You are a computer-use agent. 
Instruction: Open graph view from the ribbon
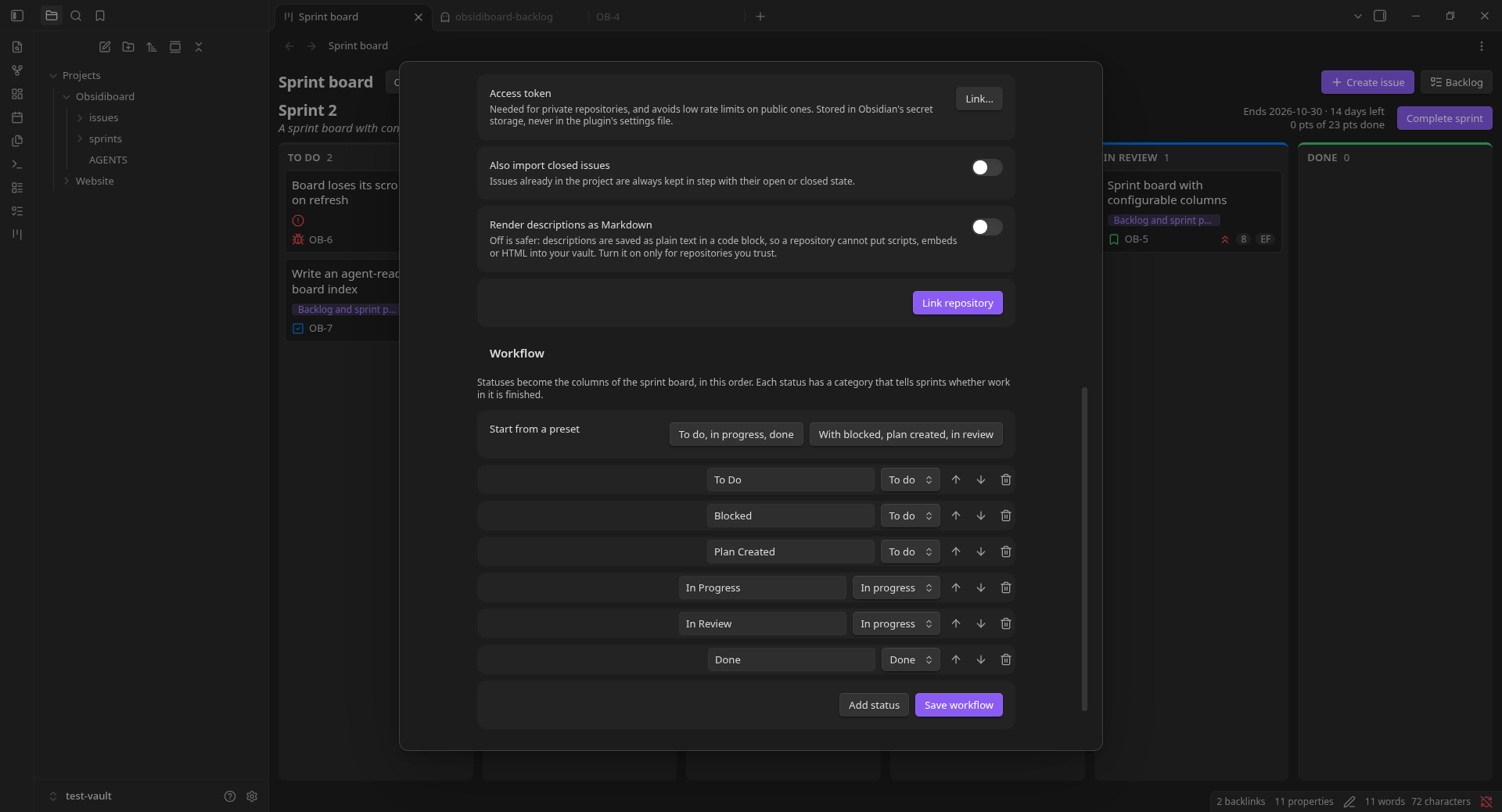coord(17,70)
